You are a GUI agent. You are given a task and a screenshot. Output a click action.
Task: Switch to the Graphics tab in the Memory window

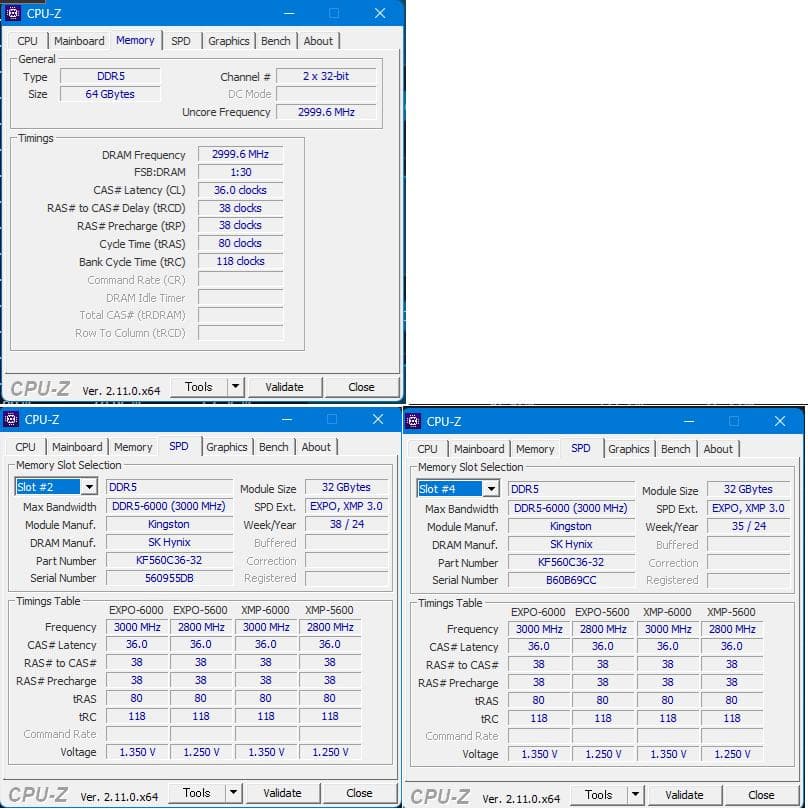point(228,41)
